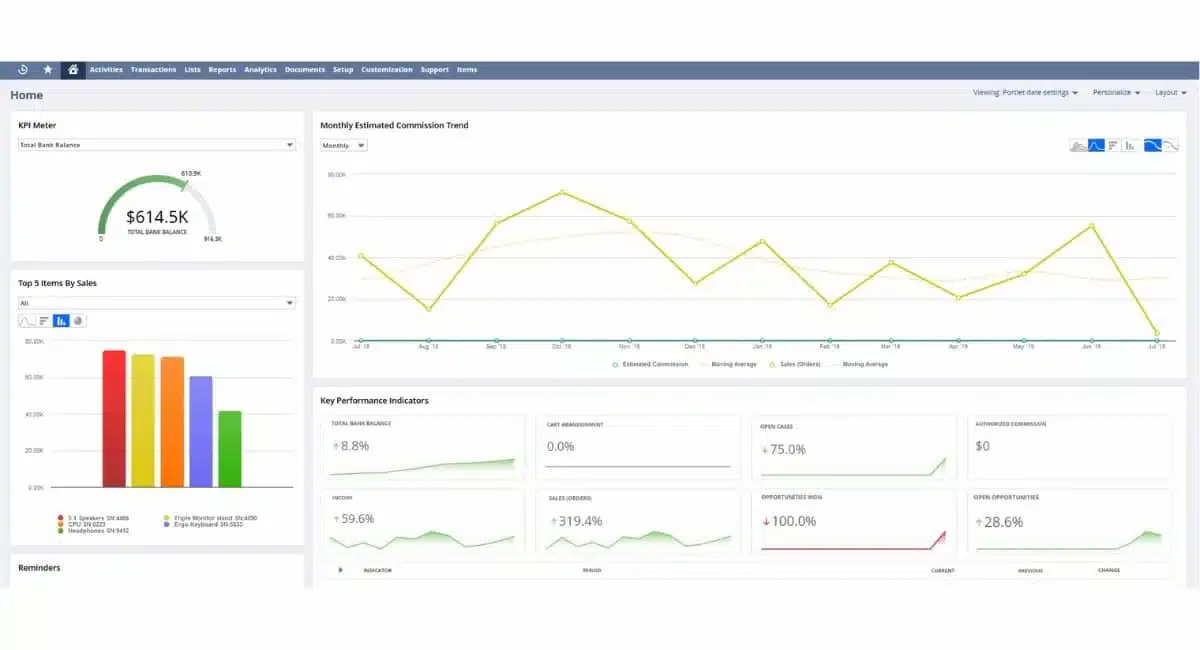This screenshot has width=1200, height=650.
Task: Open the Recent Records clock icon
Action: click(x=23, y=70)
